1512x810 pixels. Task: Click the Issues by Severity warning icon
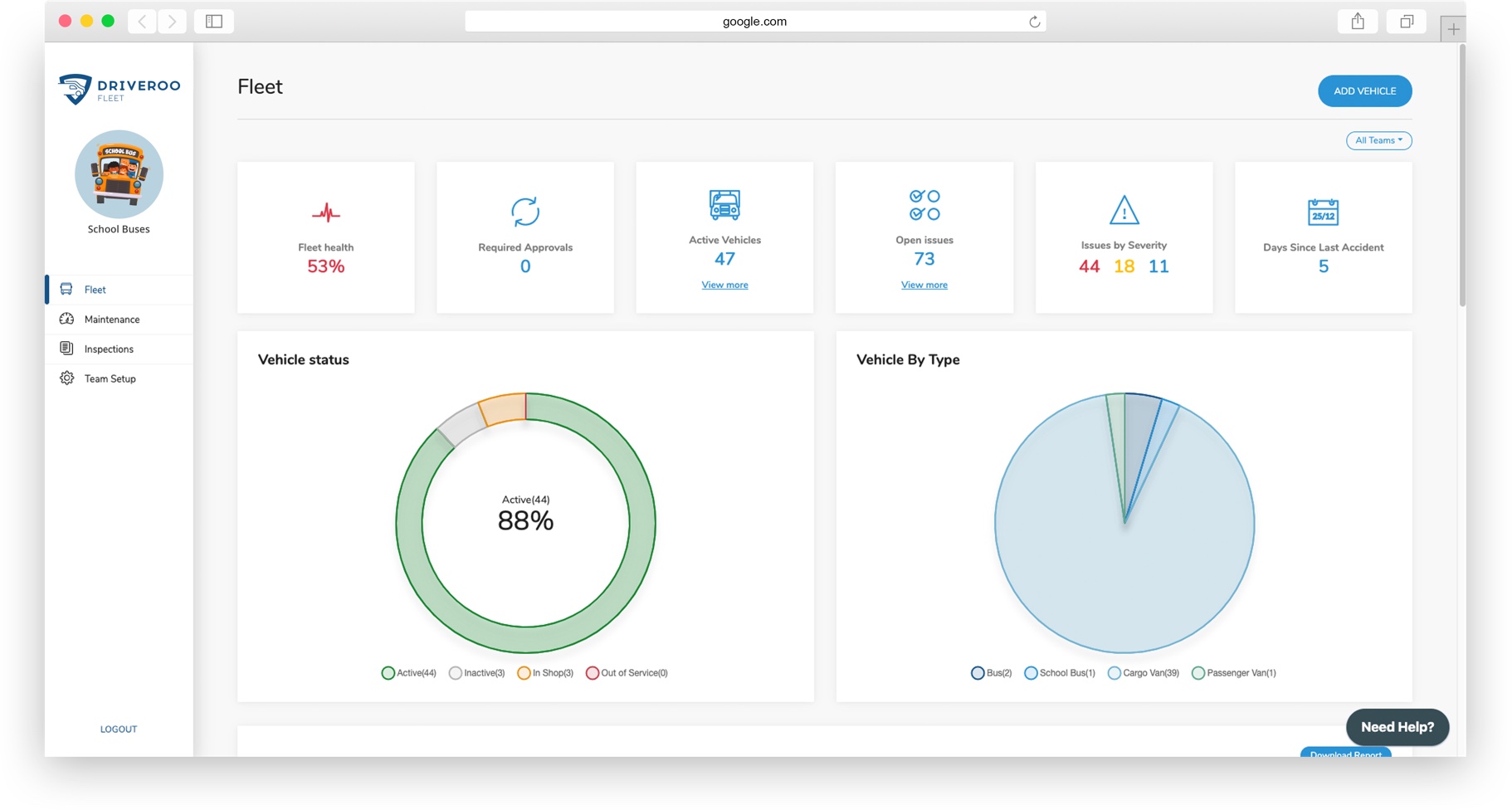pos(1124,210)
